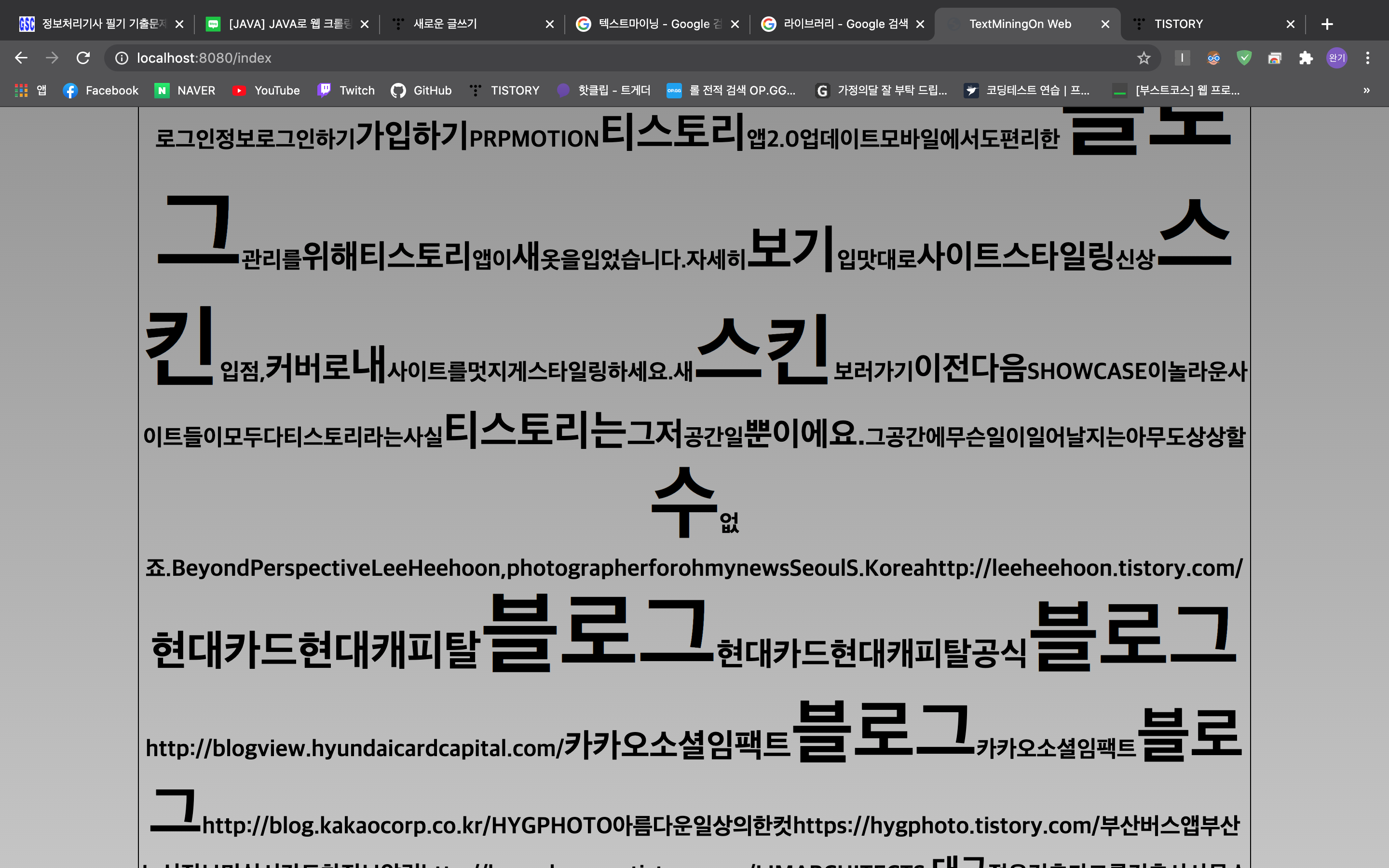Viewport: 1389px width, 868px height.
Task: Click the rainbow window extension icon
Action: click(1275, 58)
